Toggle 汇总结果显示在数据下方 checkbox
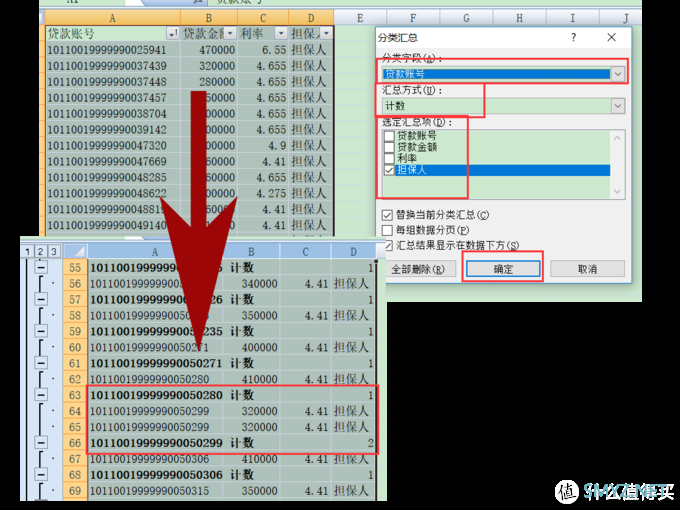680x510 pixels. (x=388, y=245)
